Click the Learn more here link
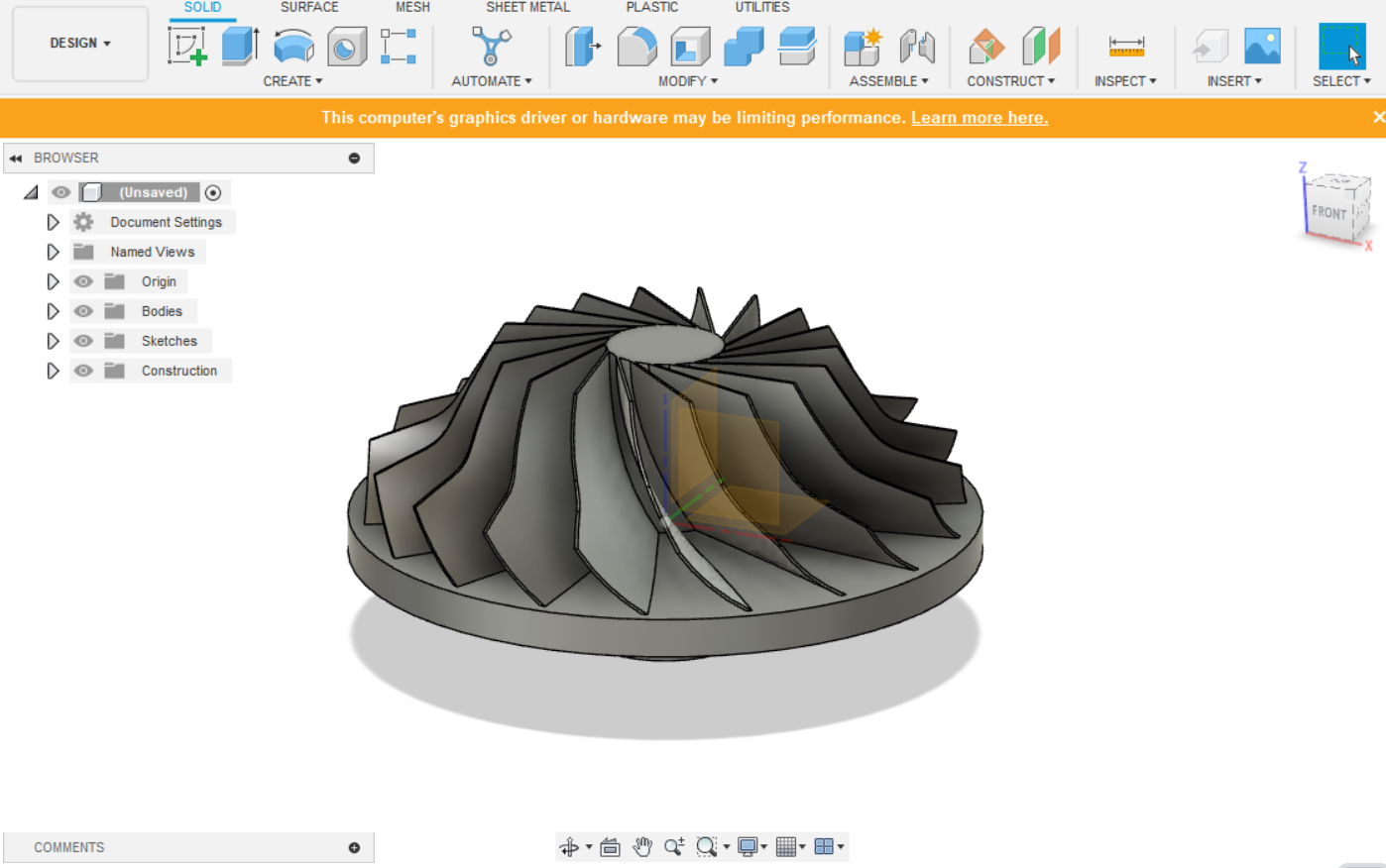1386x868 pixels. 980,117
